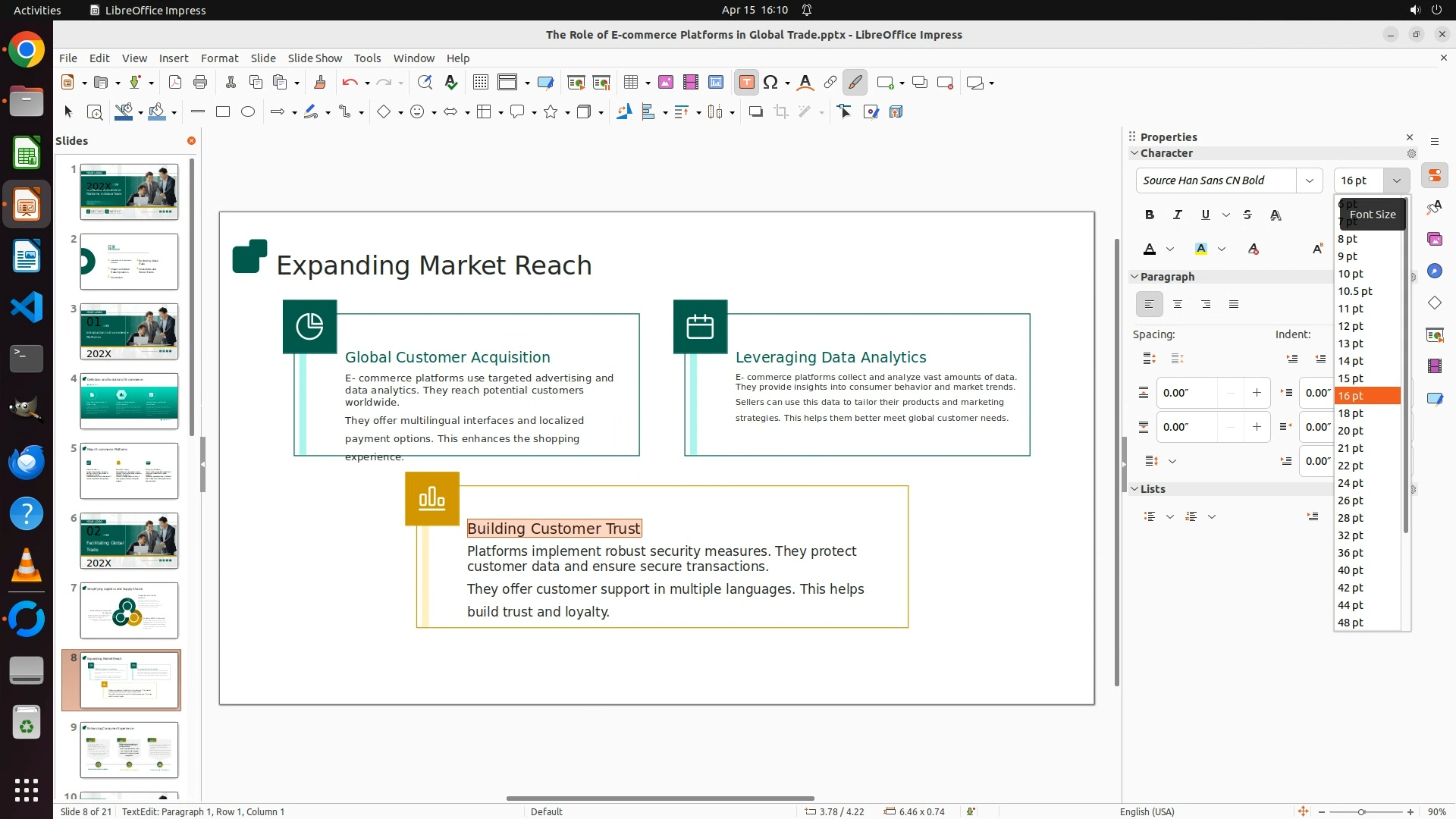
Task: Toggle Bold formatting in Character panel
Action: coord(1149,215)
